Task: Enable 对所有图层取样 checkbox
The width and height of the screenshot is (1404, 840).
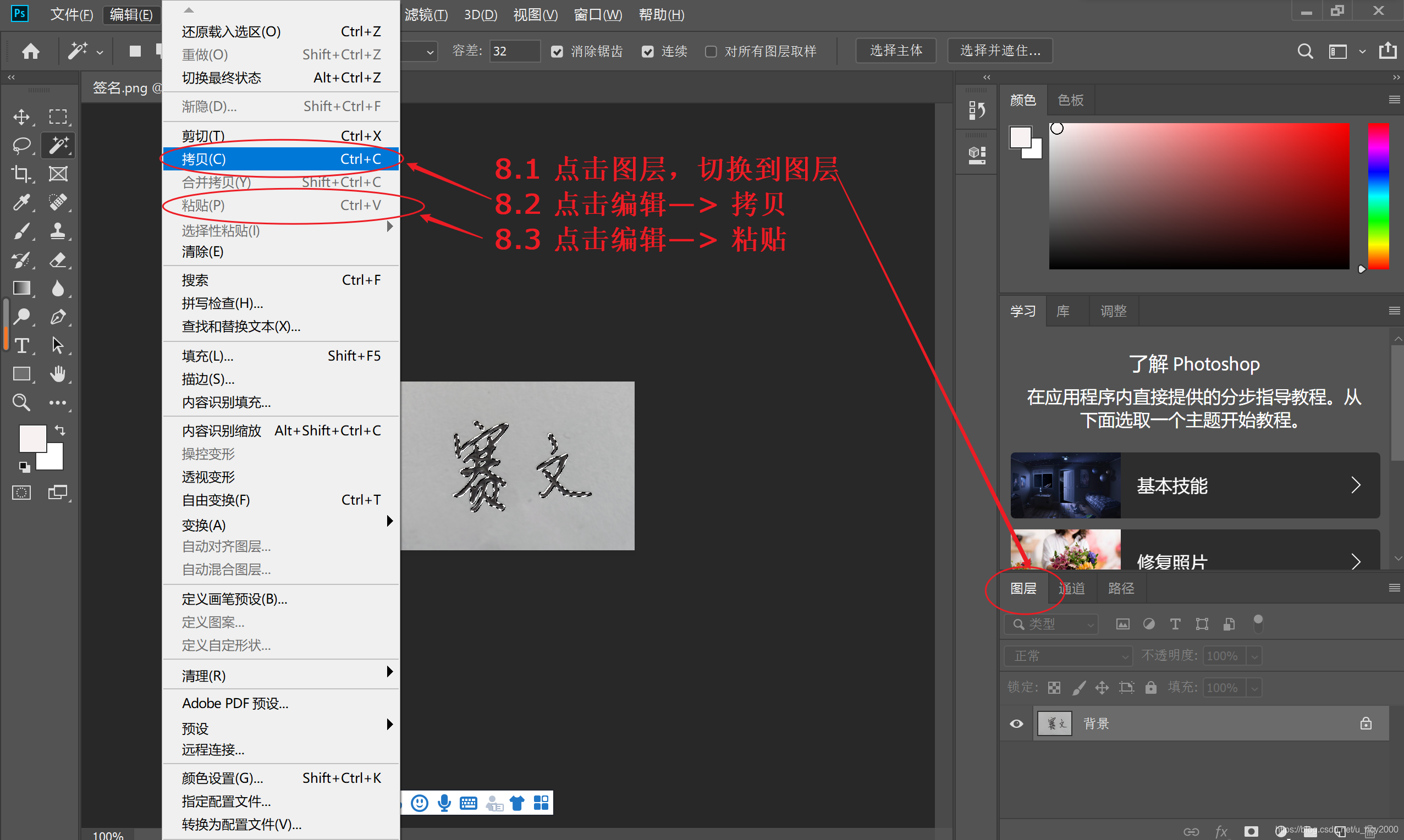Action: pos(711,52)
